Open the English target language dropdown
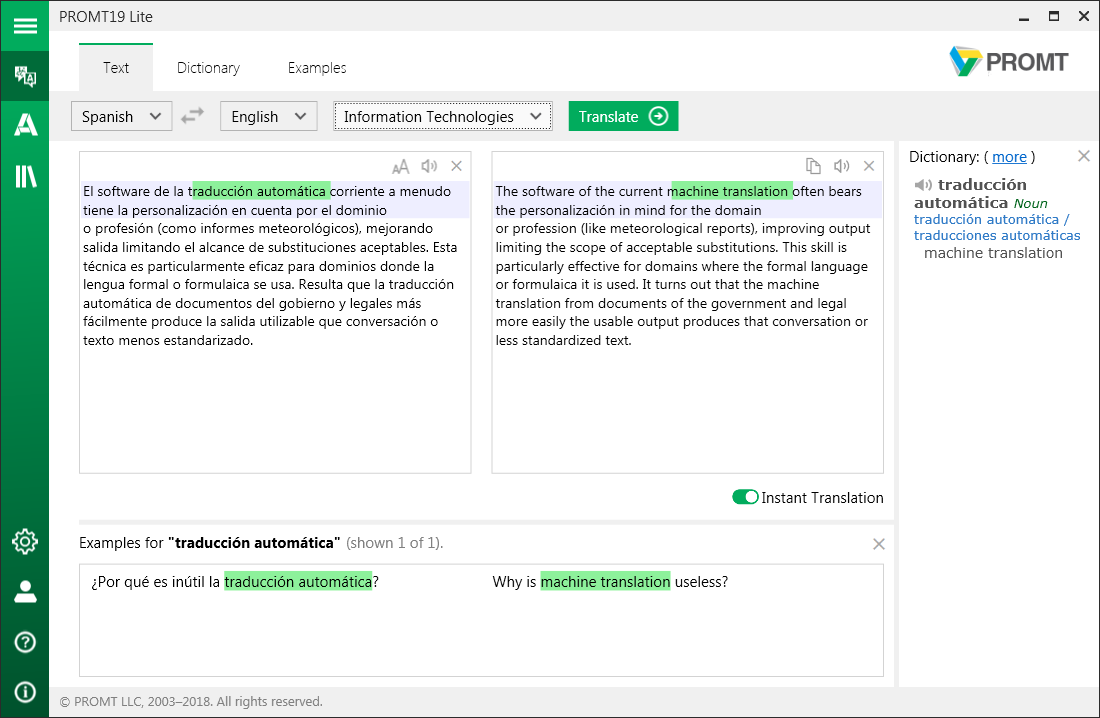 (x=268, y=116)
